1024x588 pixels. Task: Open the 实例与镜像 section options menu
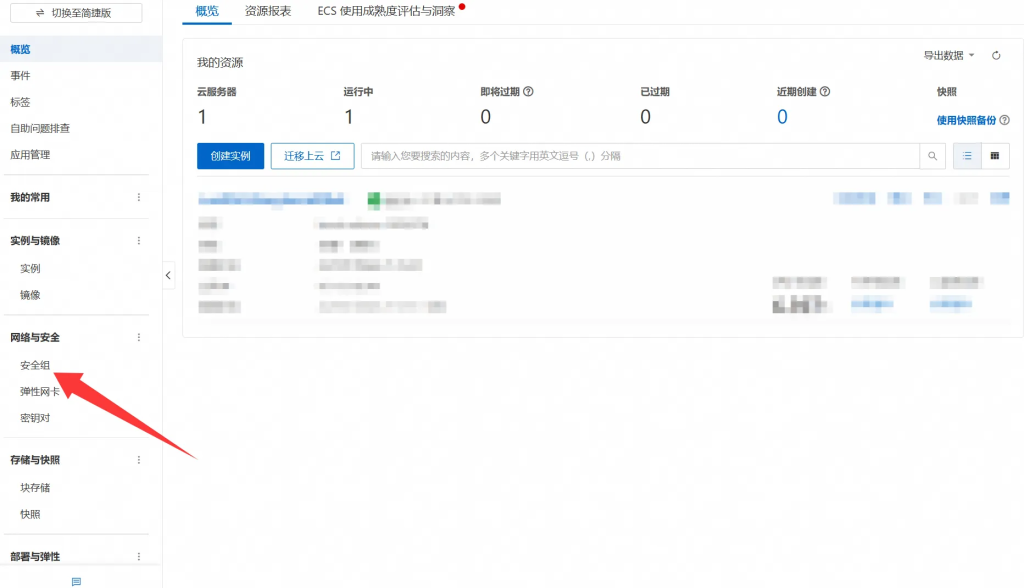(x=139, y=241)
